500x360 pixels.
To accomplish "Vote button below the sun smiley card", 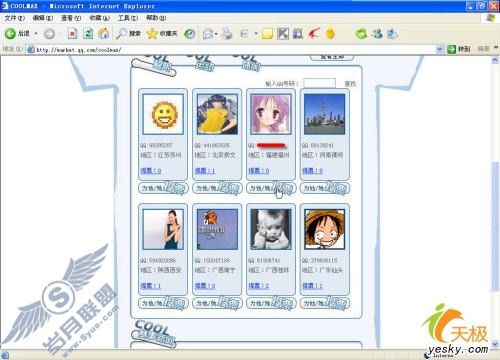I will (163, 188).
